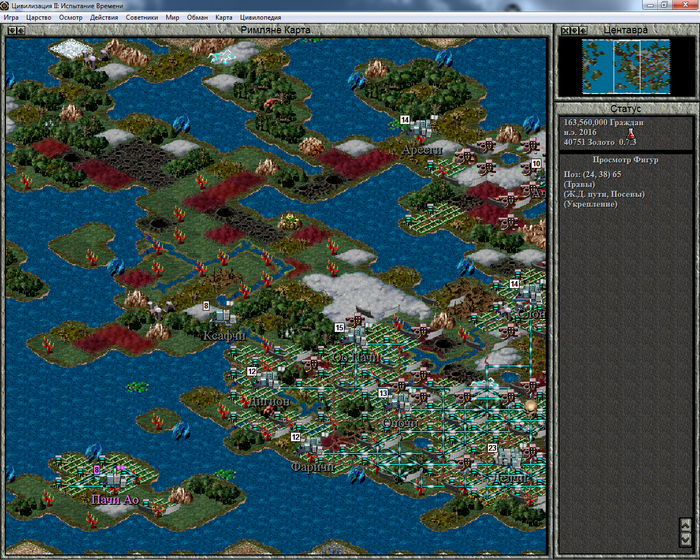The width and height of the screenshot is (700, 560).
Task: Click the leftmost button on the Римляне Карта title bar
Action: tap(11, 31)
